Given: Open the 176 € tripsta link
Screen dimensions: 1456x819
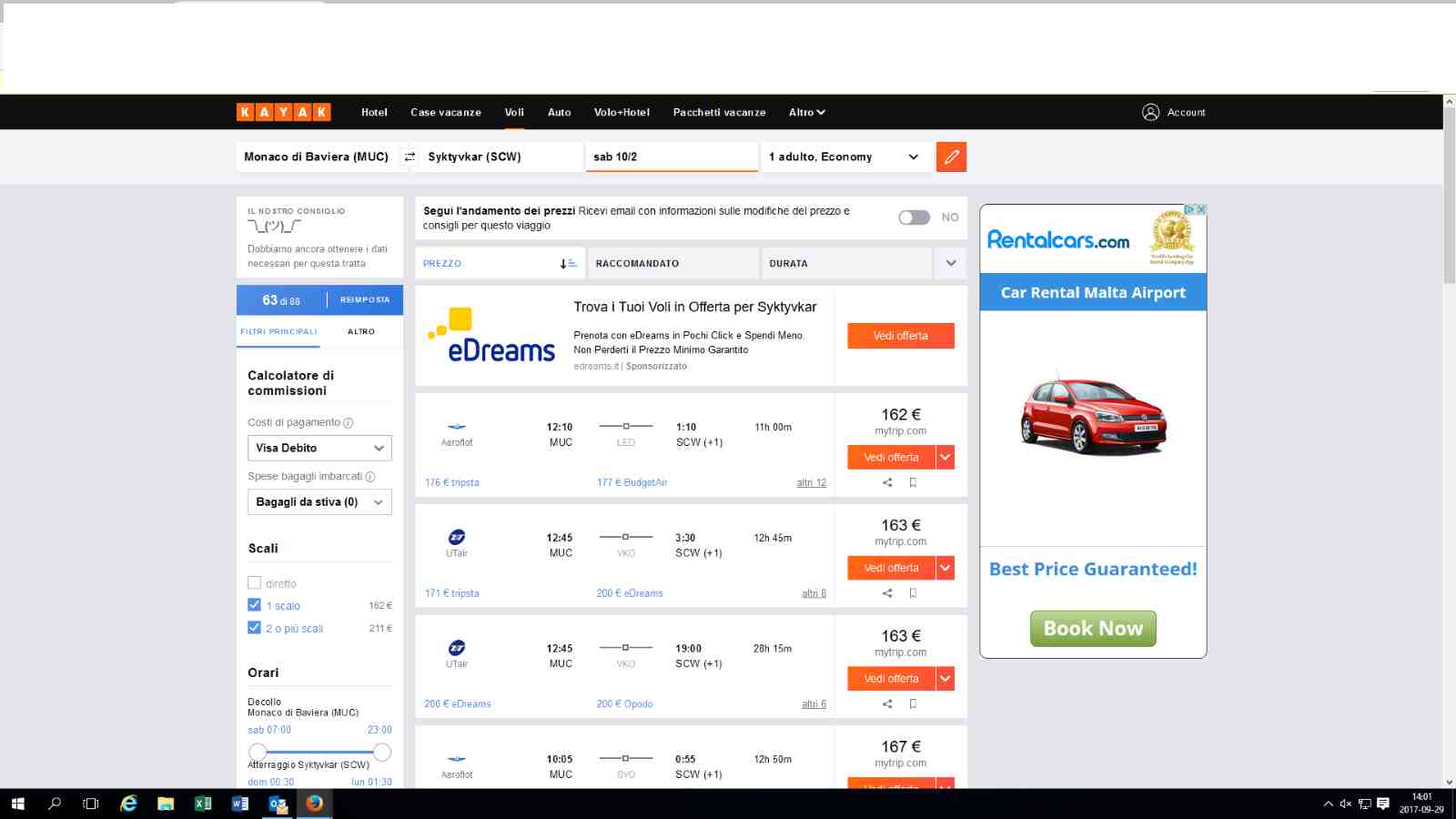Looking at the screenshot, I should tap(452, 482).
